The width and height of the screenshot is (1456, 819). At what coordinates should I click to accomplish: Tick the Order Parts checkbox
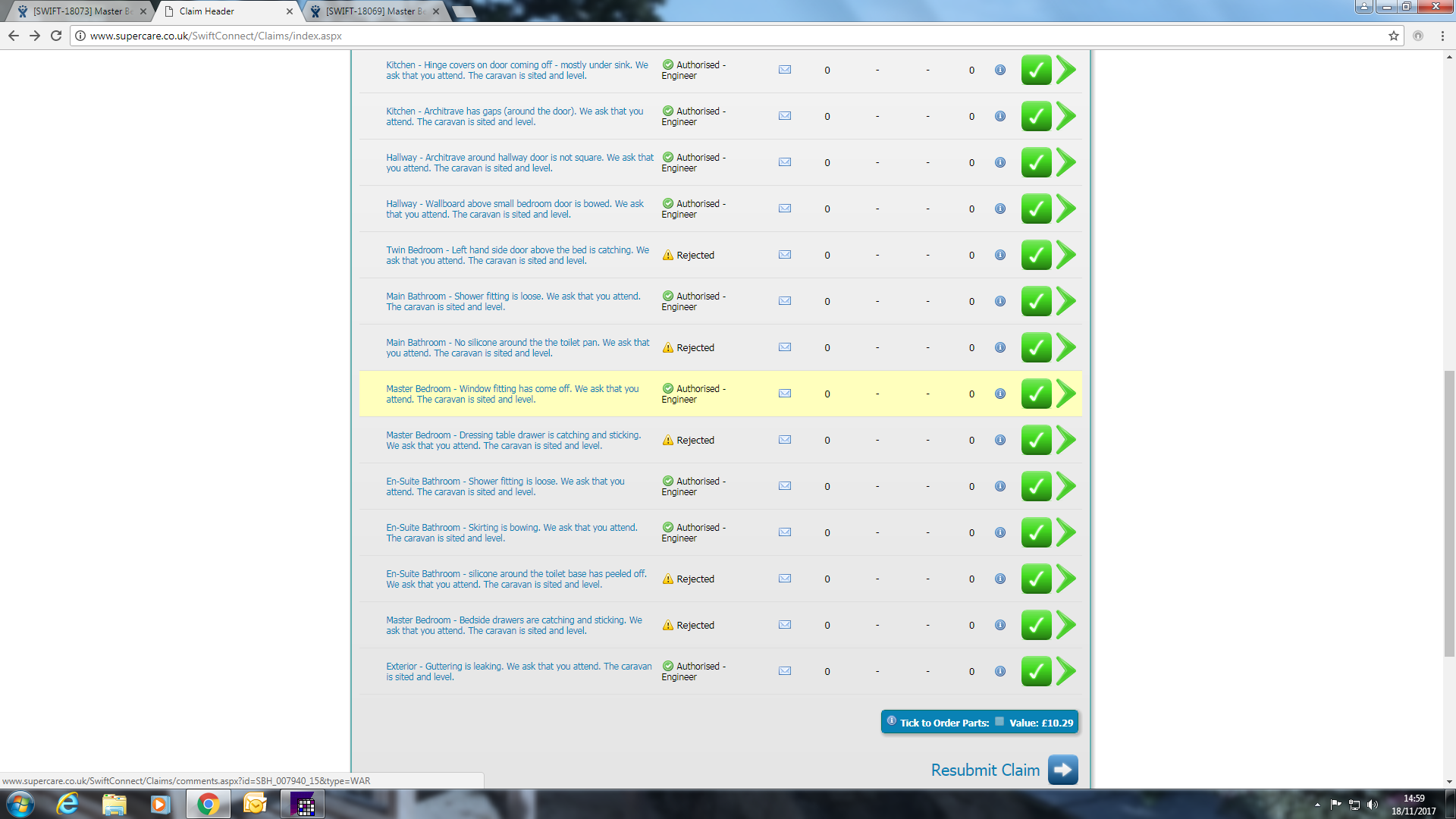[999, 722]
